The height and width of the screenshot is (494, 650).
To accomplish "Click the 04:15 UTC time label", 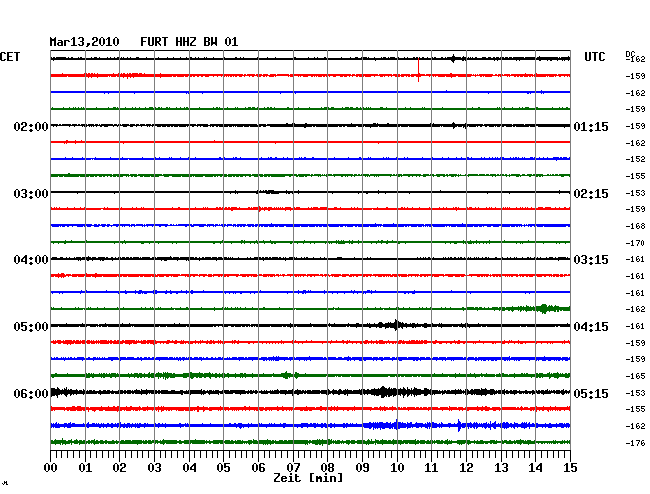I will click(x=591, y=327).
